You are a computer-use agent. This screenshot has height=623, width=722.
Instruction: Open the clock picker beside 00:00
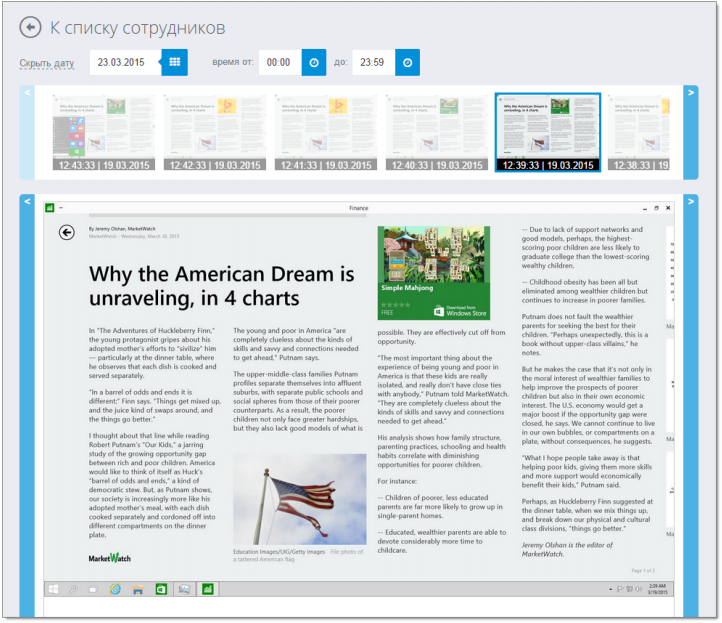[x=314, y=62]
